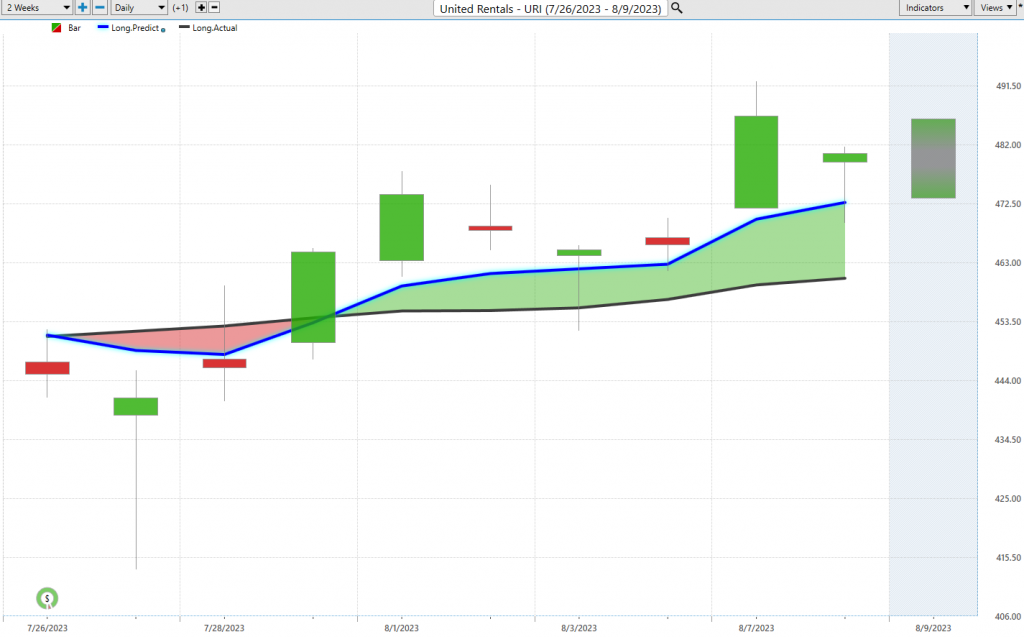Click the 482.00 price axis label
Viewport: 1024px width, 637px height.
click(1008, 145)
